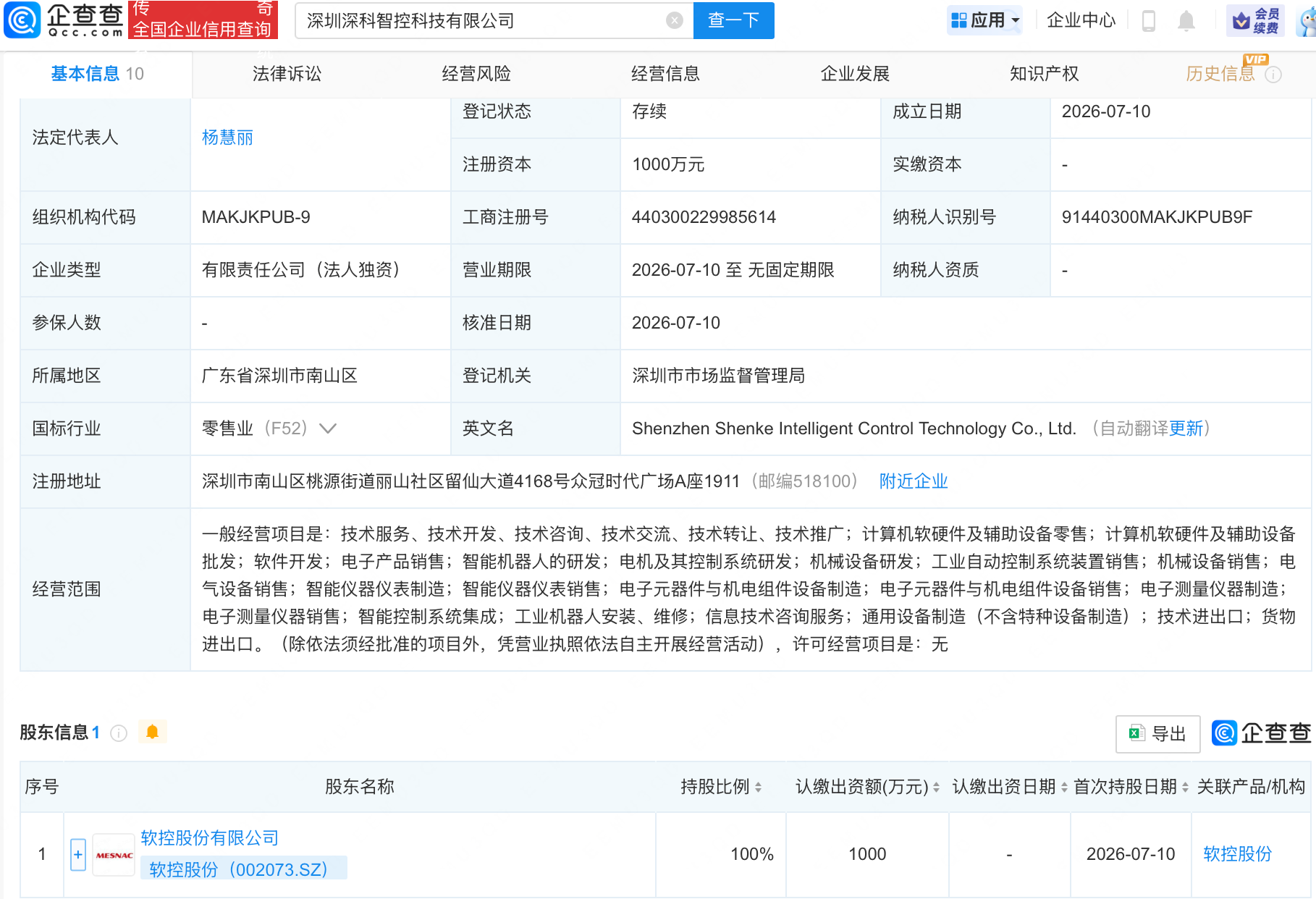
Task: Click 更新 link beside English name
Action: (1186, 429)
